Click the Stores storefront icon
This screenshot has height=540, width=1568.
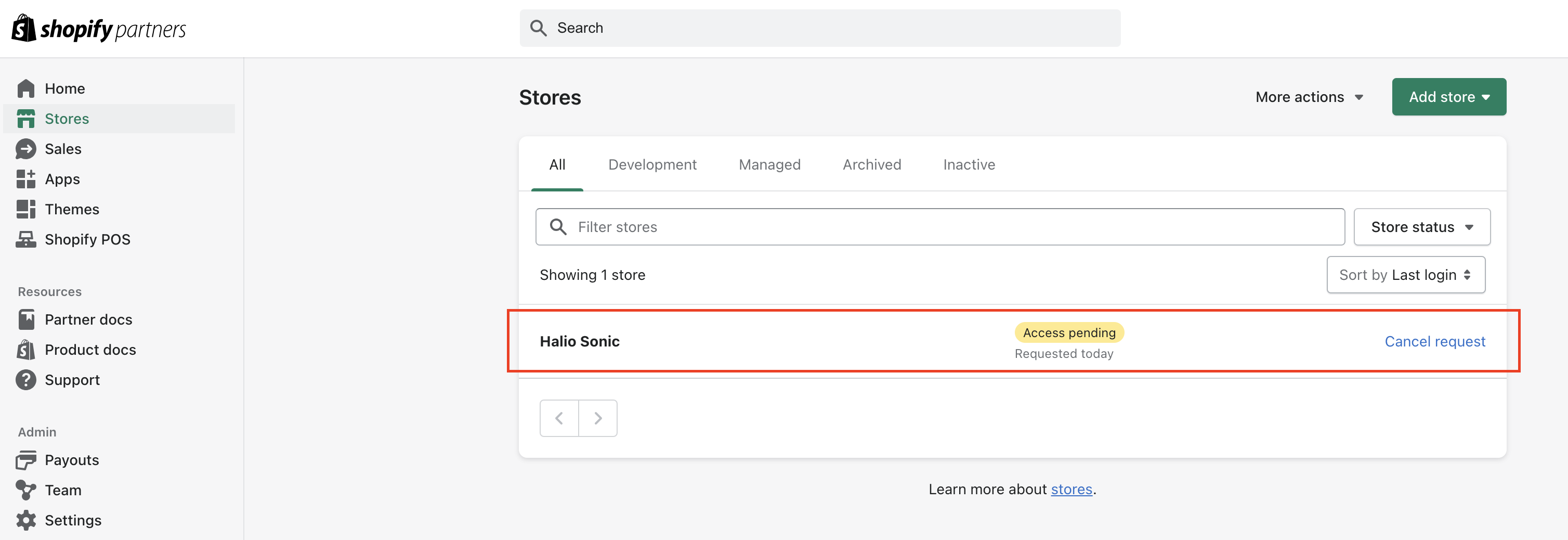coord(25,119)
